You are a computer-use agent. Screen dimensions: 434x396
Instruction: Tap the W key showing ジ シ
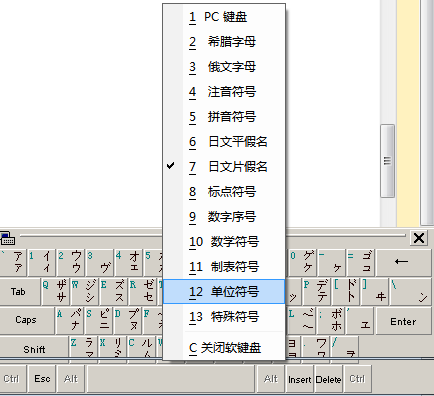coord(85,292)
